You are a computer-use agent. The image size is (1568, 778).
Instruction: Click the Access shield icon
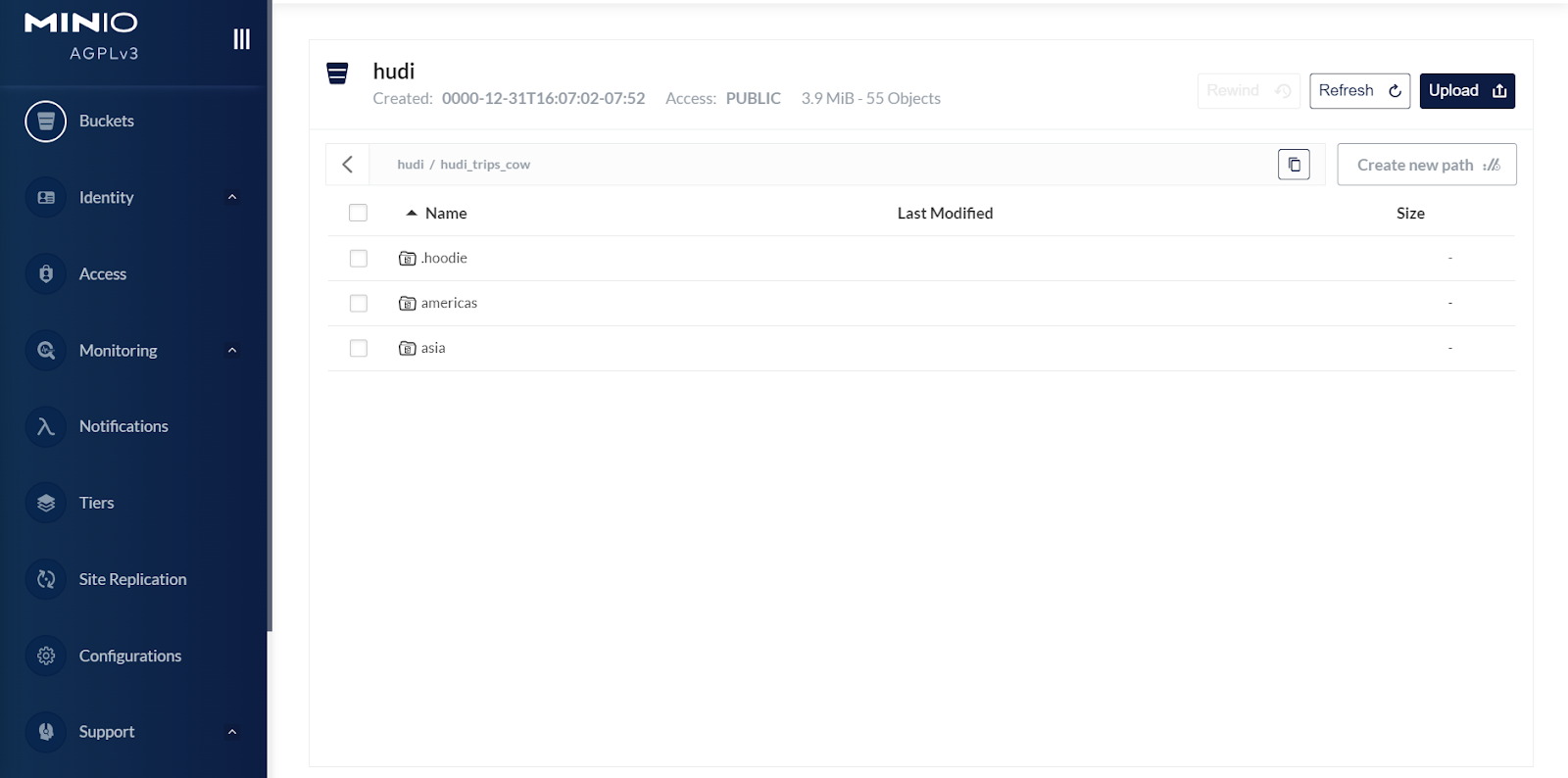point(45,274)
